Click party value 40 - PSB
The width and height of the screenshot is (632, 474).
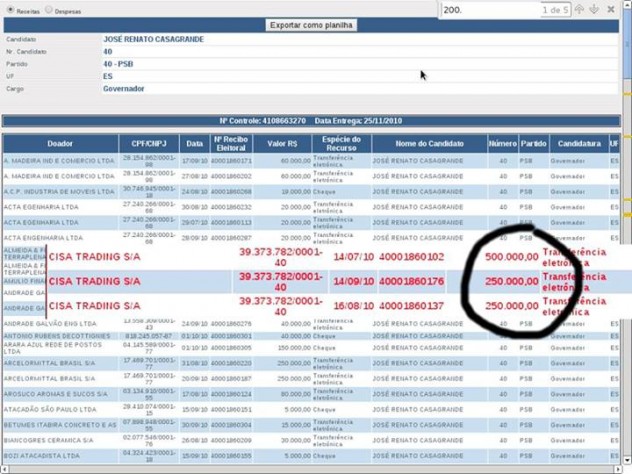118,64
